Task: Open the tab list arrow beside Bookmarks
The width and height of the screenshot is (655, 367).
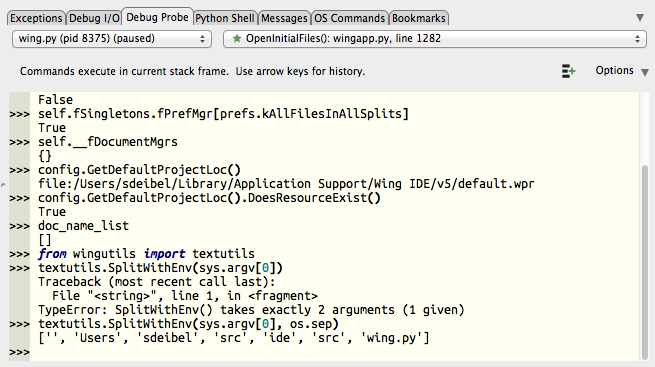Action: pyautogui.click(x=640, y=18)
